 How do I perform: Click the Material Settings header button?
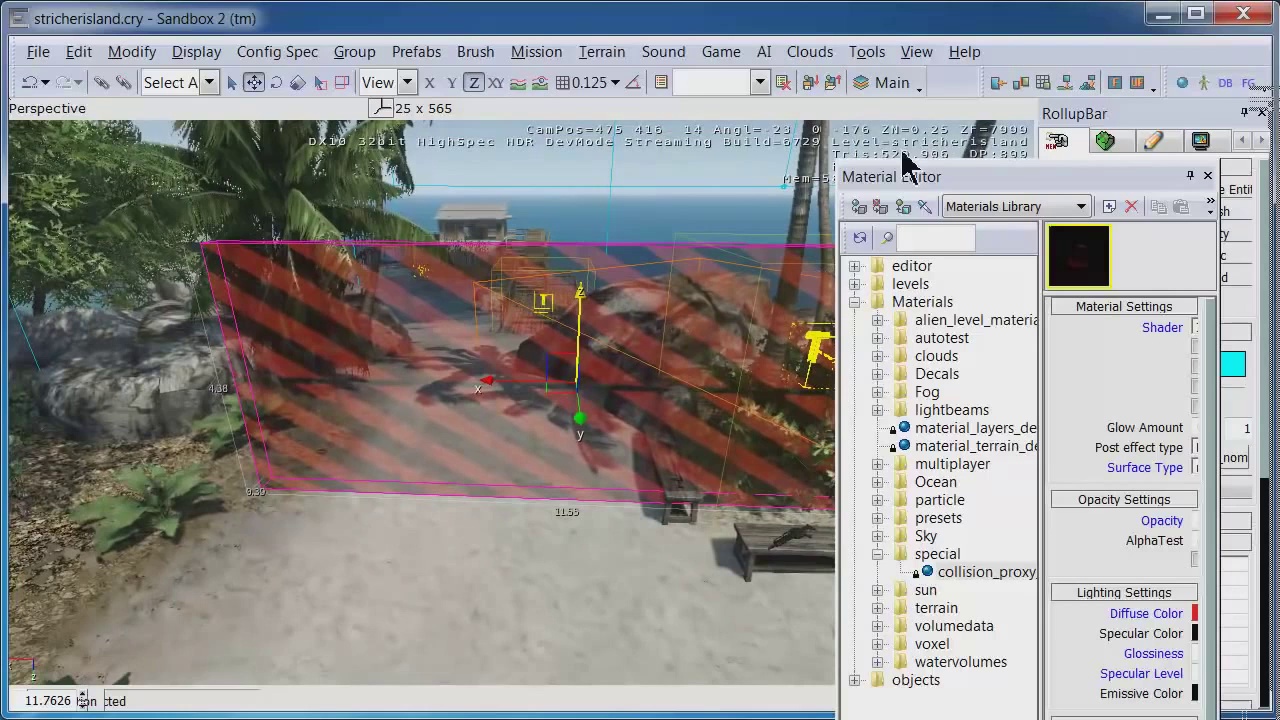1123,307
